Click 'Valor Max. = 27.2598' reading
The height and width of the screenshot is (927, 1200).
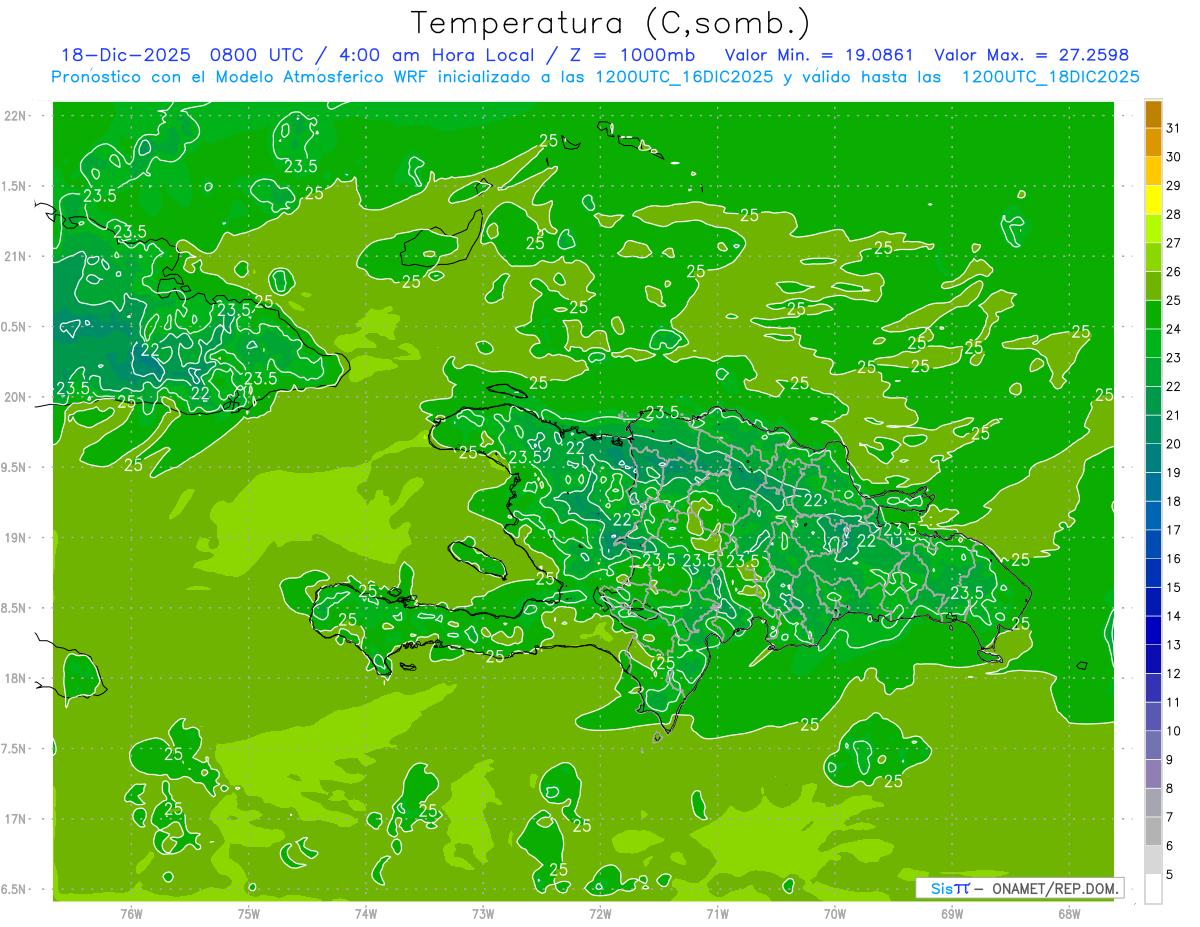pyautogui.click(x=1031, y=55)
